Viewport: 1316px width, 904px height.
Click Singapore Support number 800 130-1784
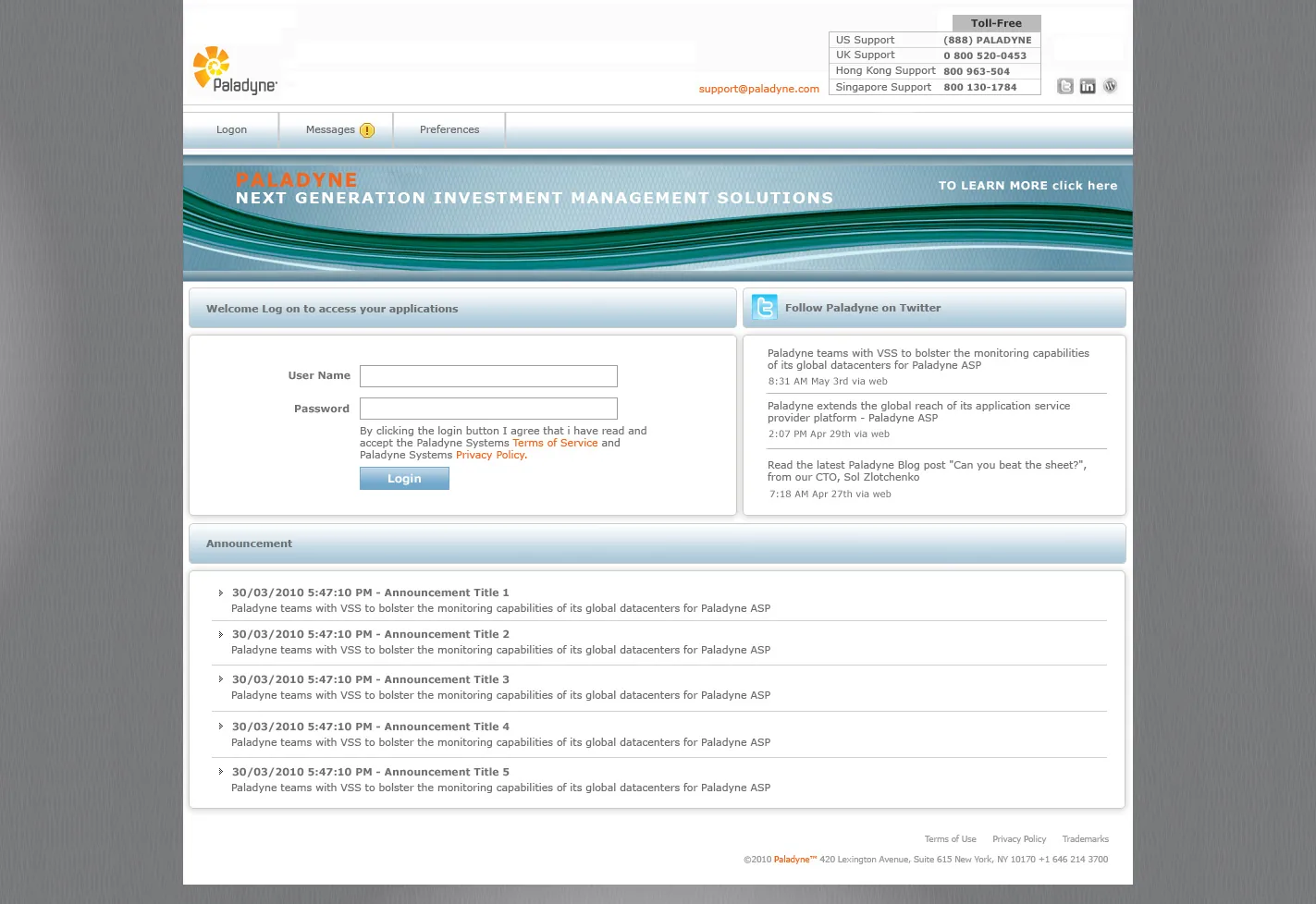click(x=979, y=87)
